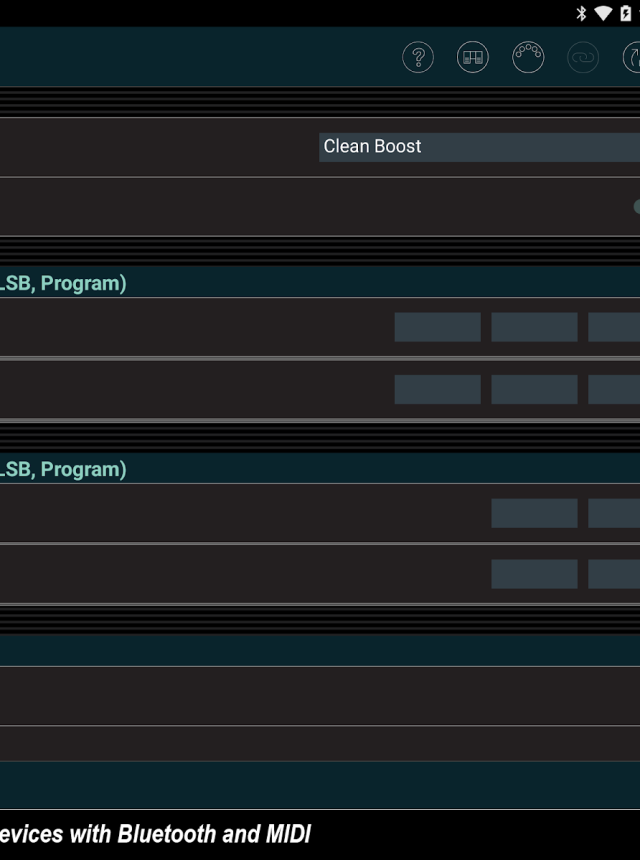The image size is (640, 860).
Task: Tap the pedal controller layout icon
Action: (473, 57)
